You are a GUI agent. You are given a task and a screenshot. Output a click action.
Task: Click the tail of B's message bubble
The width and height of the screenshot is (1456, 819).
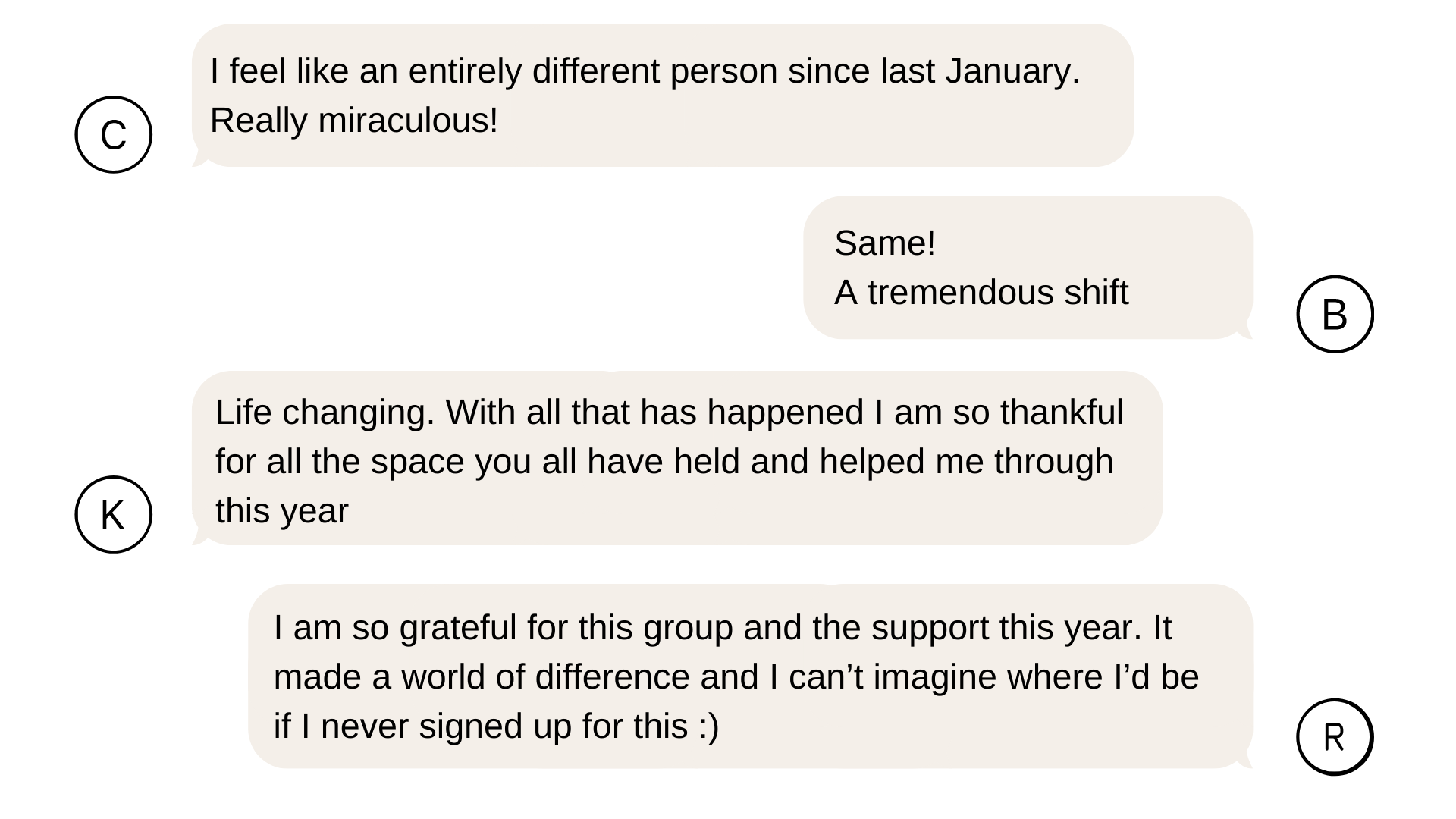pos(1244,331)
